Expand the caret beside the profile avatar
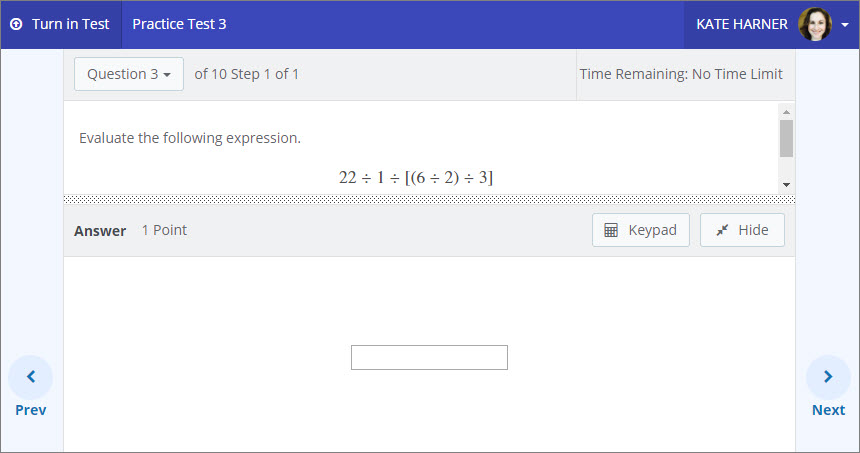Screen dimensions: 860x453 (x=845, y=25)
